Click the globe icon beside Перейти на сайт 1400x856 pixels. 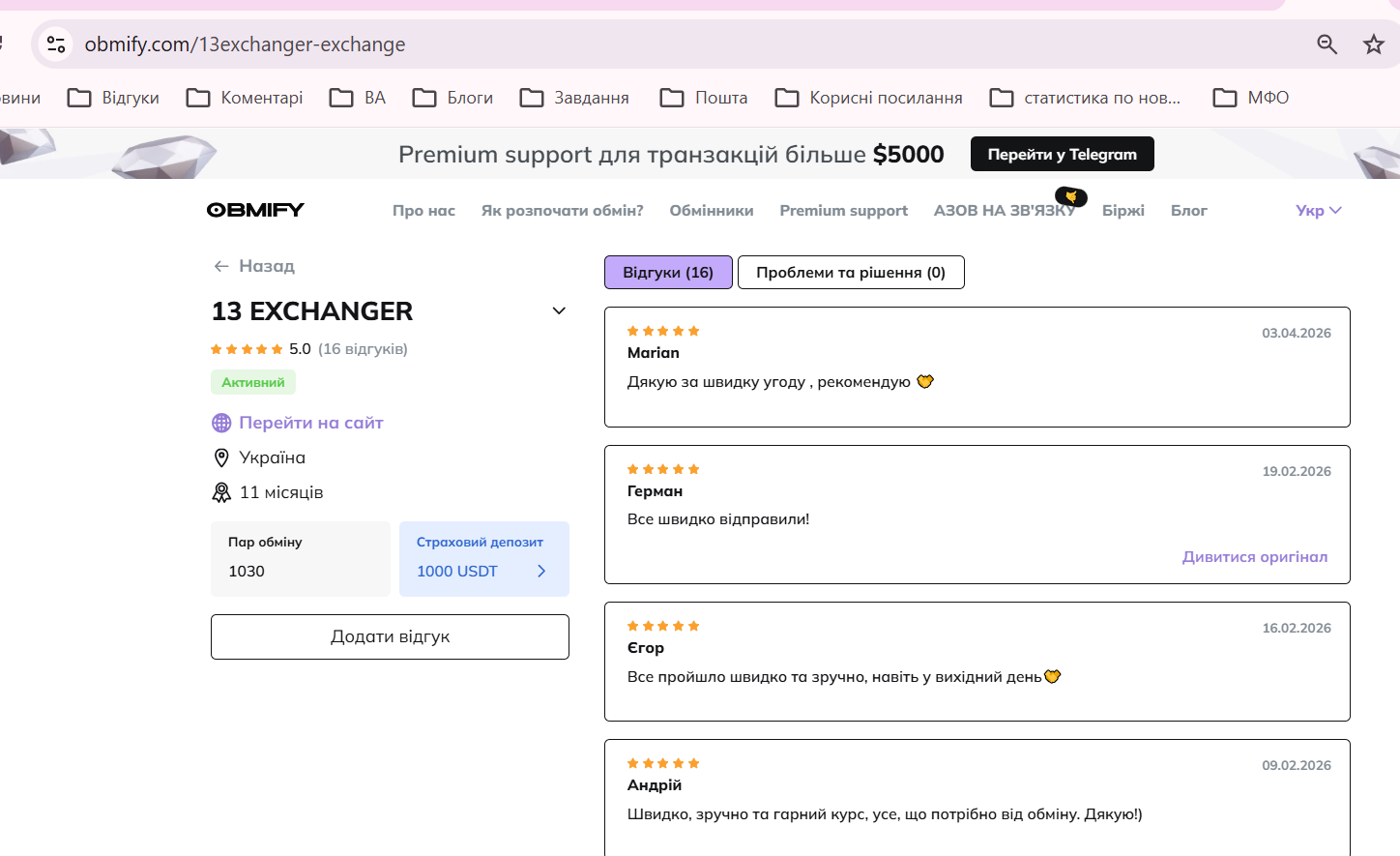(x=221, y=423)
